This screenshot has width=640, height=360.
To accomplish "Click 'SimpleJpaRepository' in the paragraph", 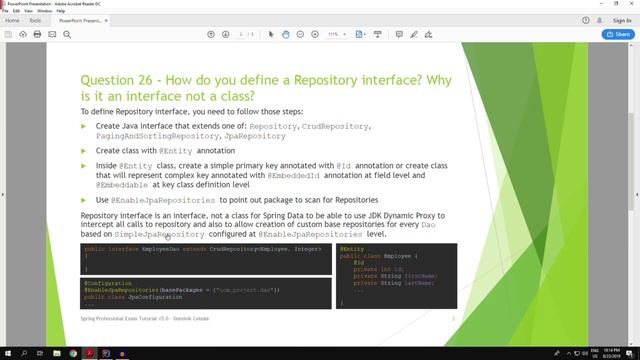I will click(x=160, y=234).
